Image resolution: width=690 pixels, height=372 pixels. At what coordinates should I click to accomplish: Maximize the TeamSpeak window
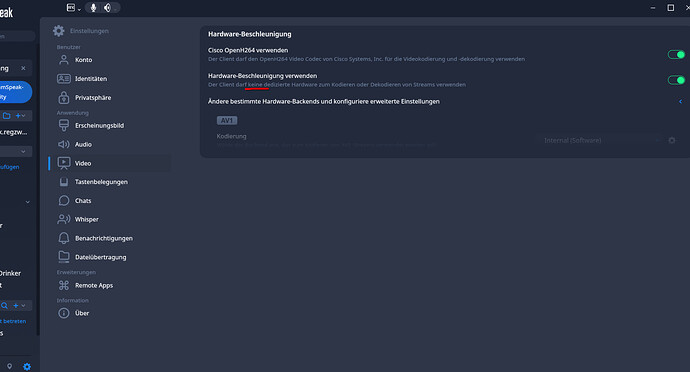(671, 7)
